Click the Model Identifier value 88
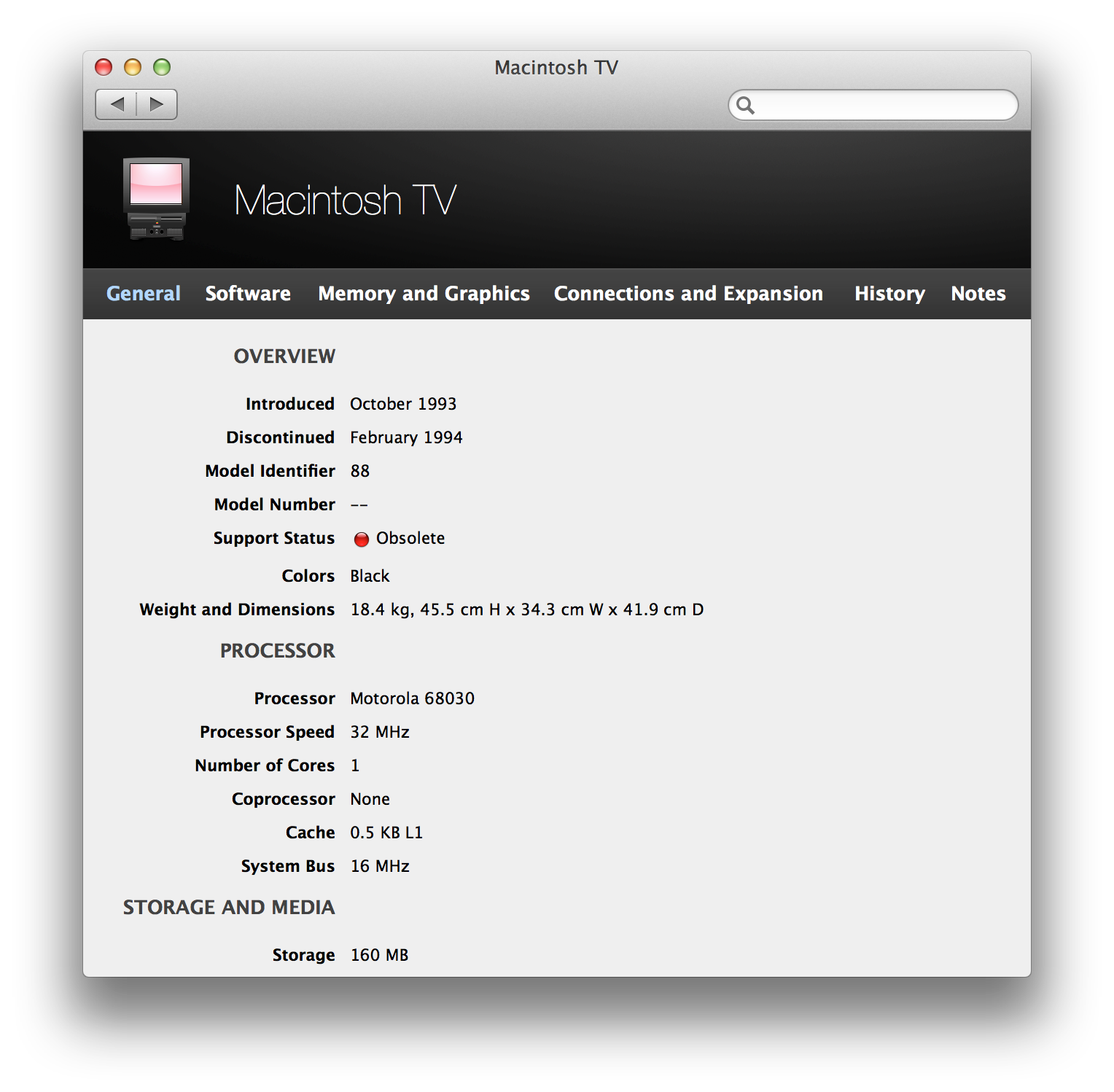The width and height of the screenshot is (1114, 1092). (x=359, y=471)
